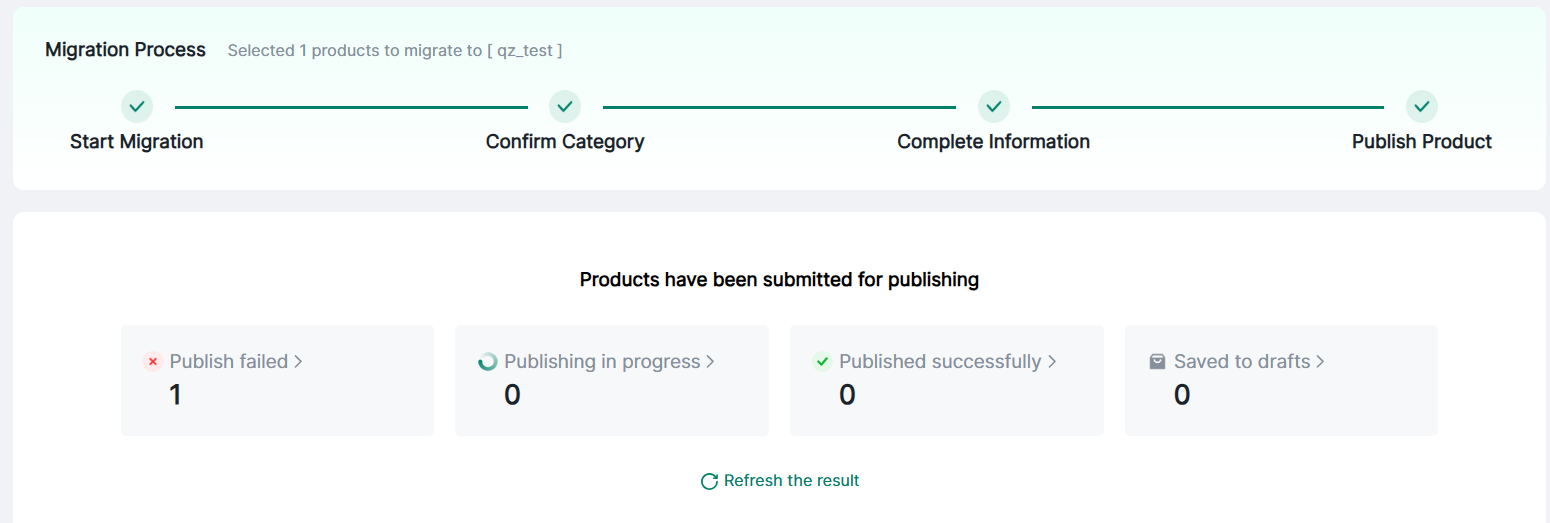Expand the Publishing in progress arrow

click(710, 362)
